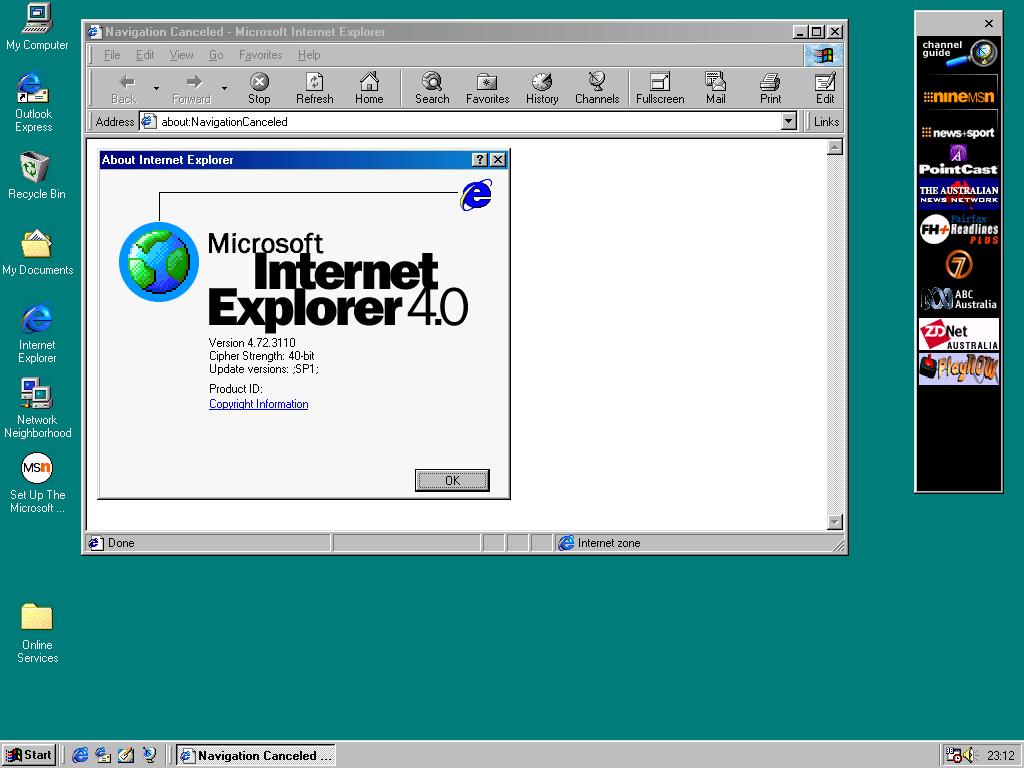Click the Windows logo throbber icon
Image resolution: width=1024 pixels, height=768 pixels.
point(823,56)
